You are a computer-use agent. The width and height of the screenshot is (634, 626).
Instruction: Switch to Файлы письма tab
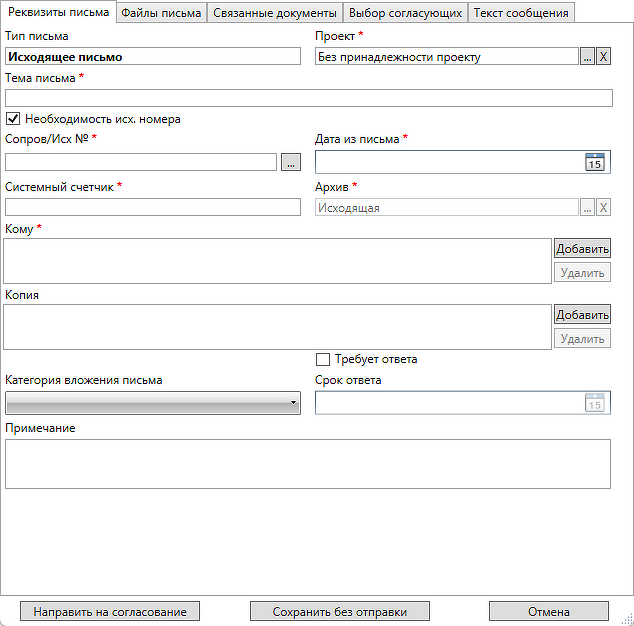pos(161,13)
